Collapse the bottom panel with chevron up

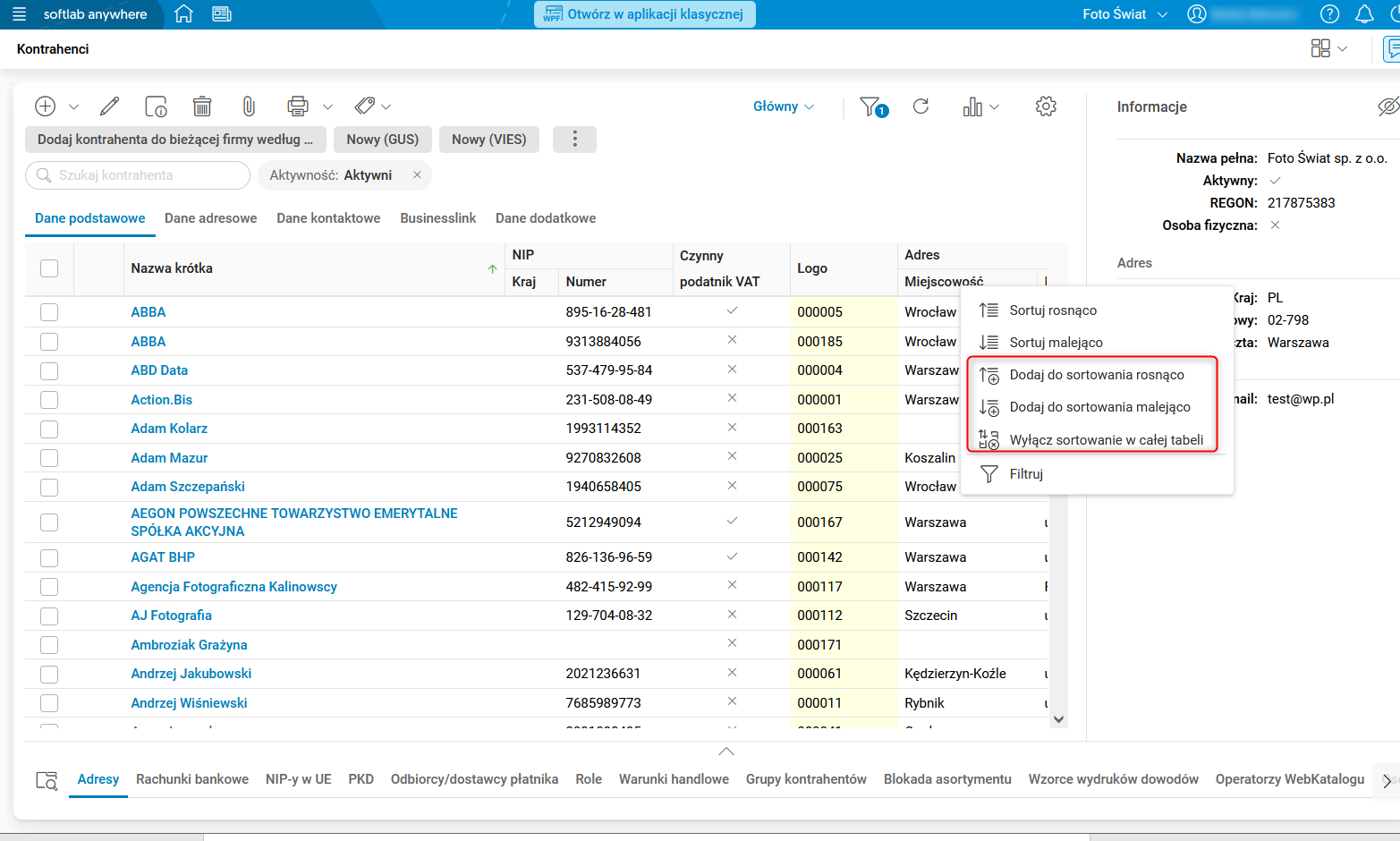[x=726, y=752]
